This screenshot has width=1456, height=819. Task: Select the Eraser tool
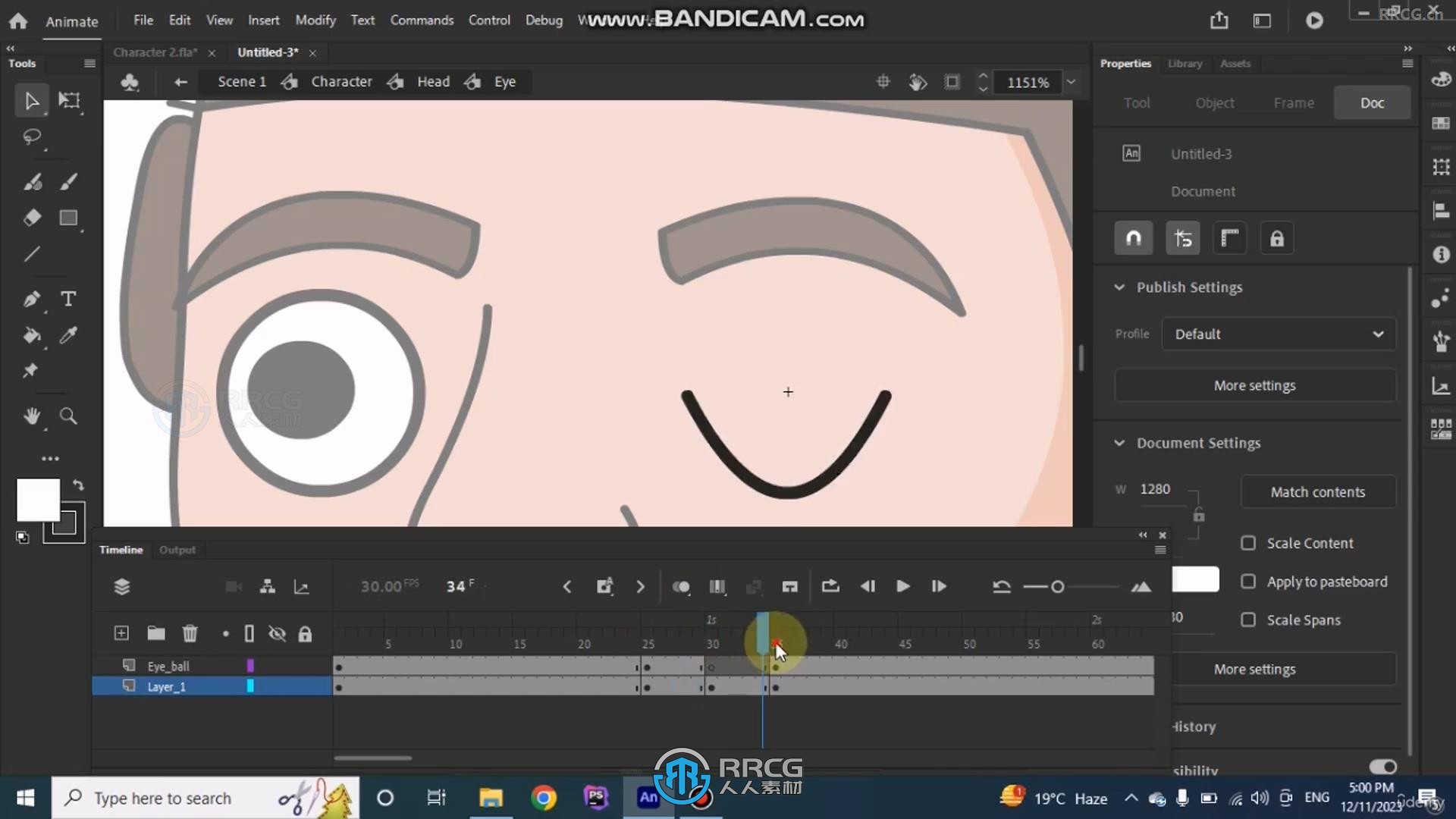coord(32,218)
